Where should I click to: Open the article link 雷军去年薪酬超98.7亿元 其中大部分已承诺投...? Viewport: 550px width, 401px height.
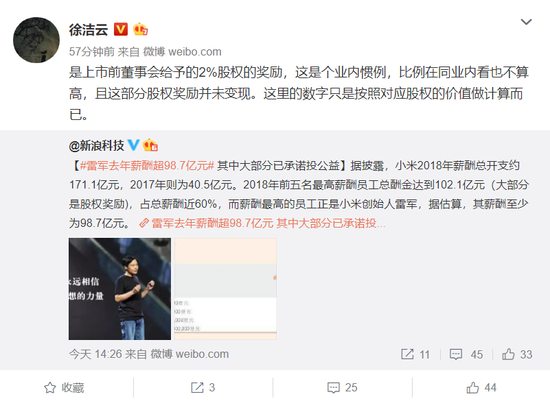pos(262,223)
